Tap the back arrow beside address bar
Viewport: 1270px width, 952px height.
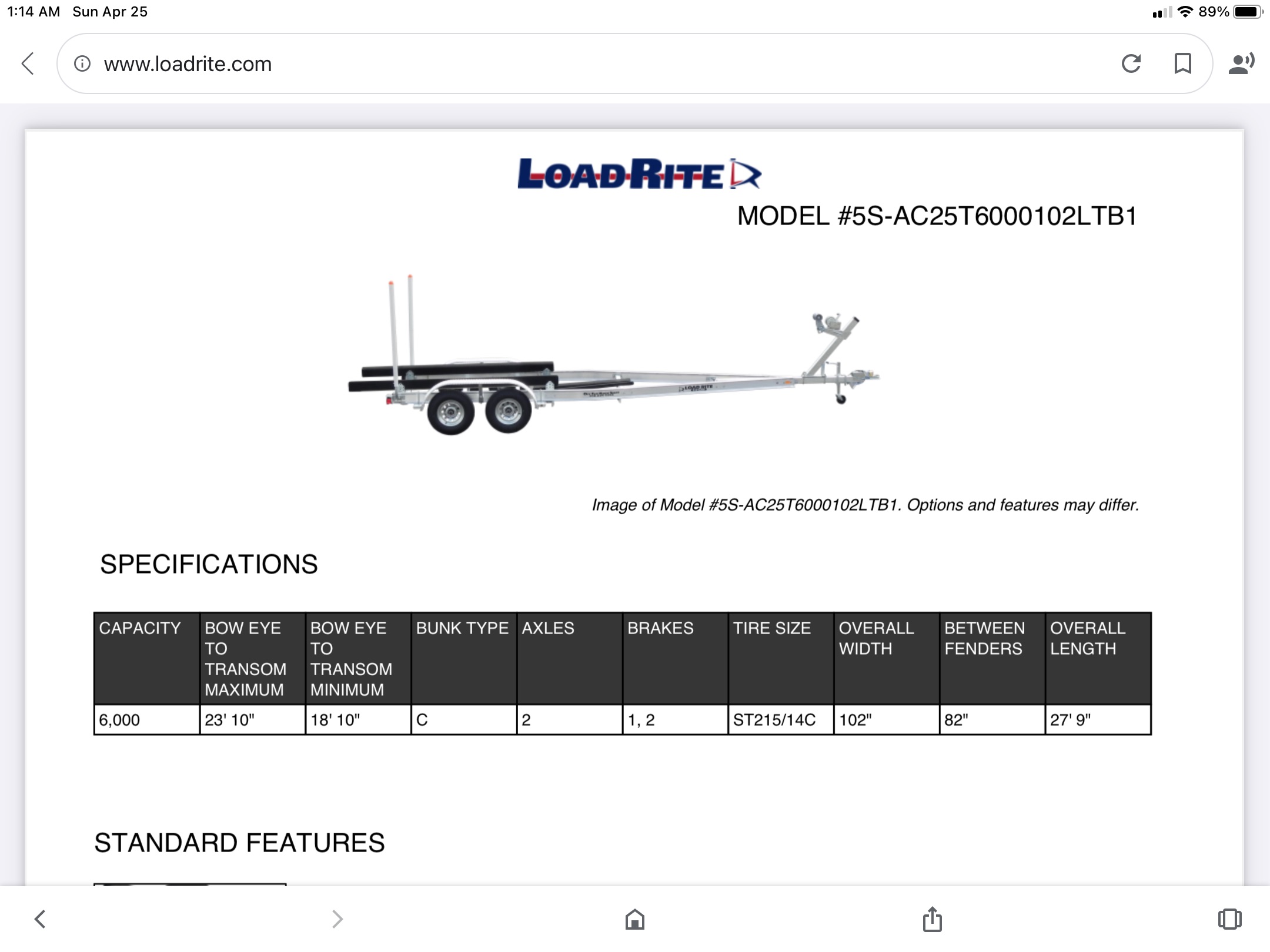tap(28, 63)
